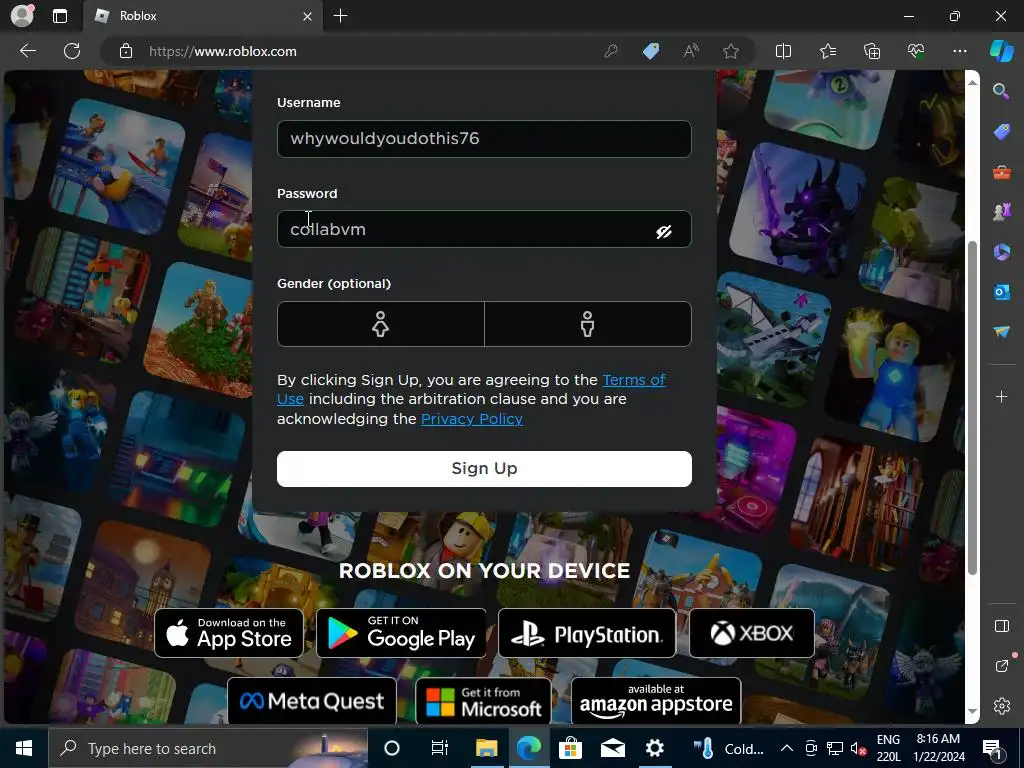Select the female gender option
This screenshot has width=1024, height=768.
[x=381, y=324]
